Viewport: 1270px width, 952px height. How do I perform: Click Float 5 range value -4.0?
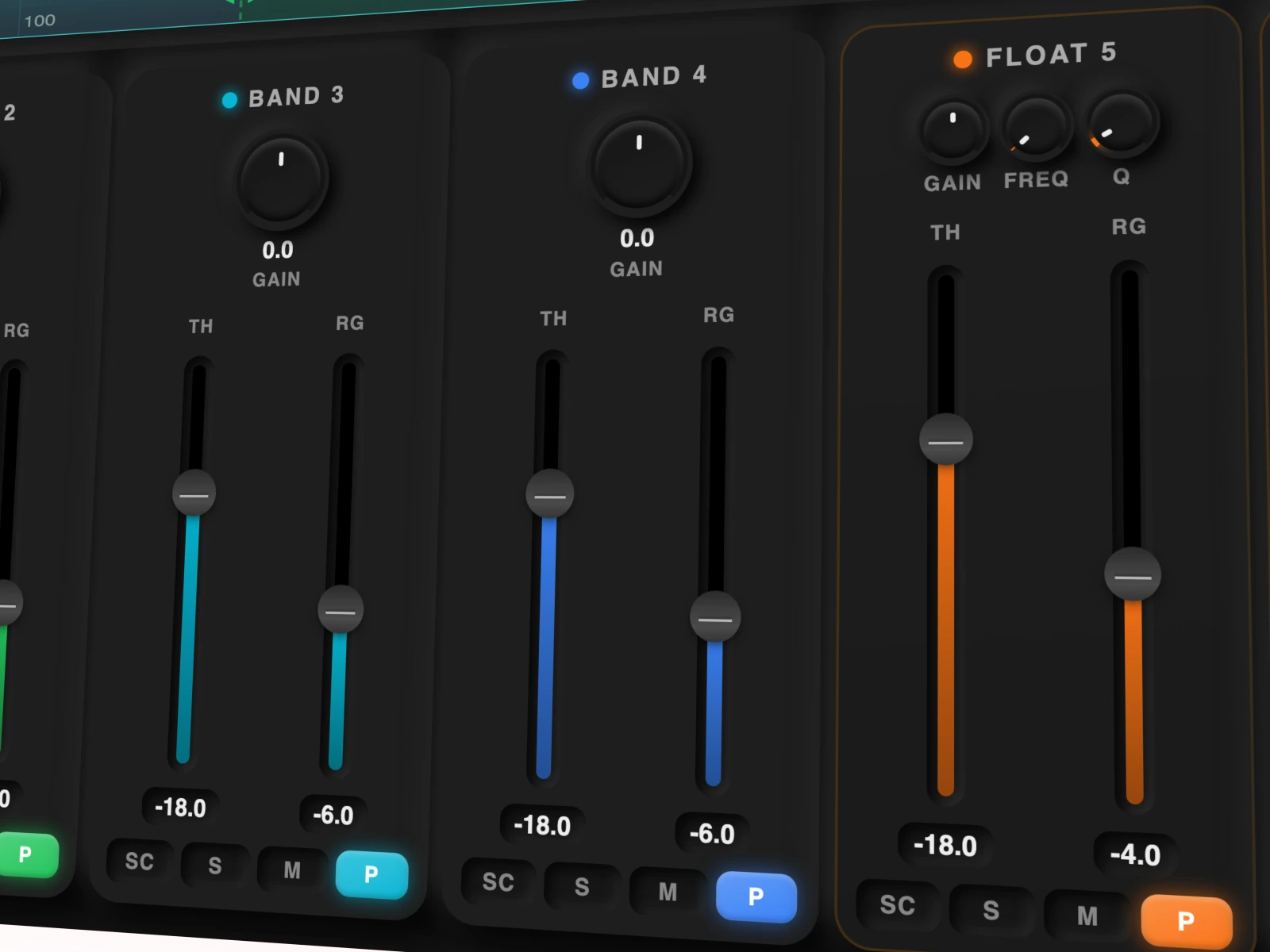[x=1135, y=854]
